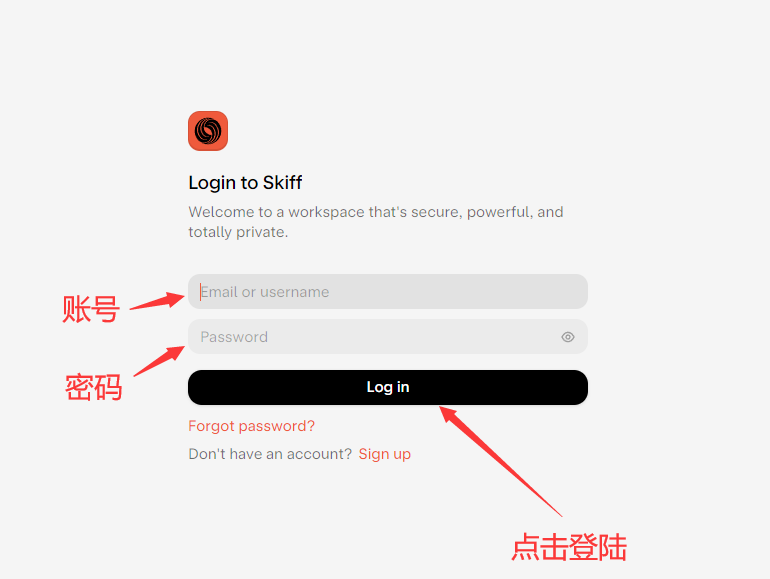Click the black swirl inside the Skiff logo
770x579 pixels.
click(x=208, y=131)
